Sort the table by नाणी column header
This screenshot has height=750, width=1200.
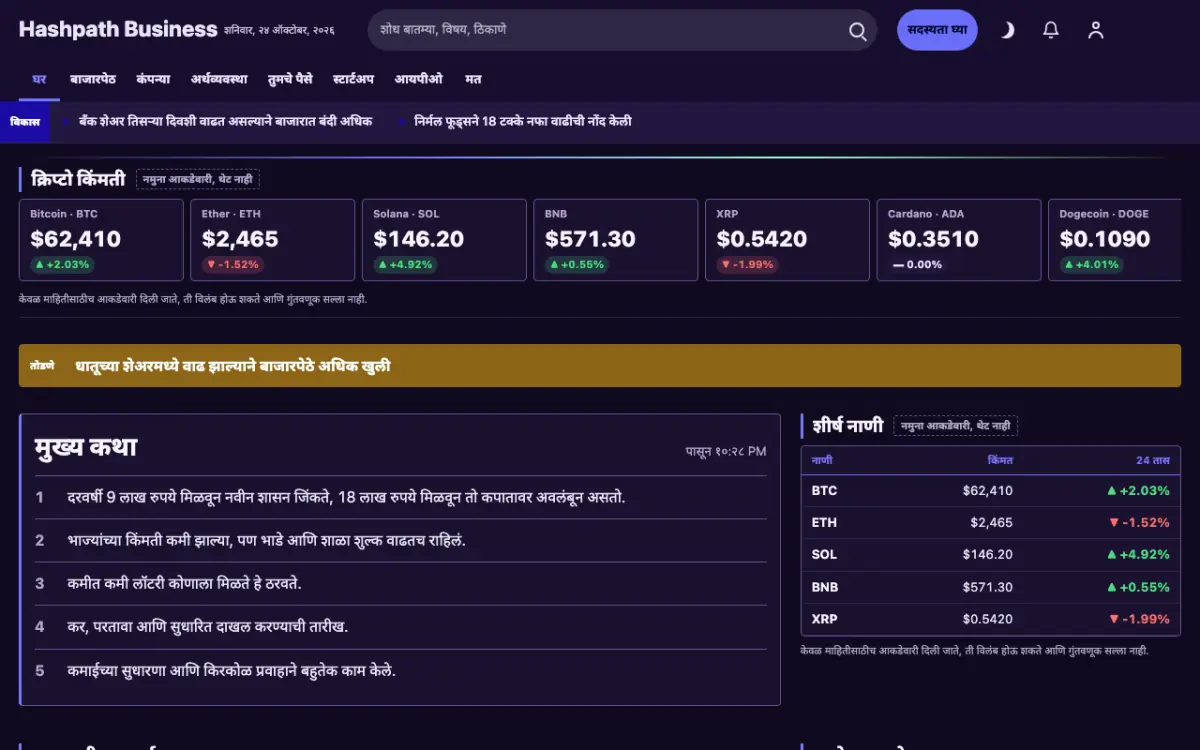pyautogui.click(x=822, y=460)
